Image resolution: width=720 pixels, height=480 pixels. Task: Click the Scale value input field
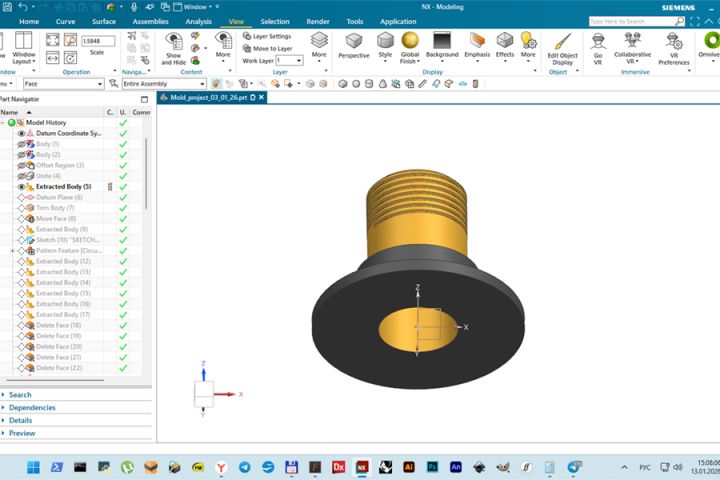point(97,41)
